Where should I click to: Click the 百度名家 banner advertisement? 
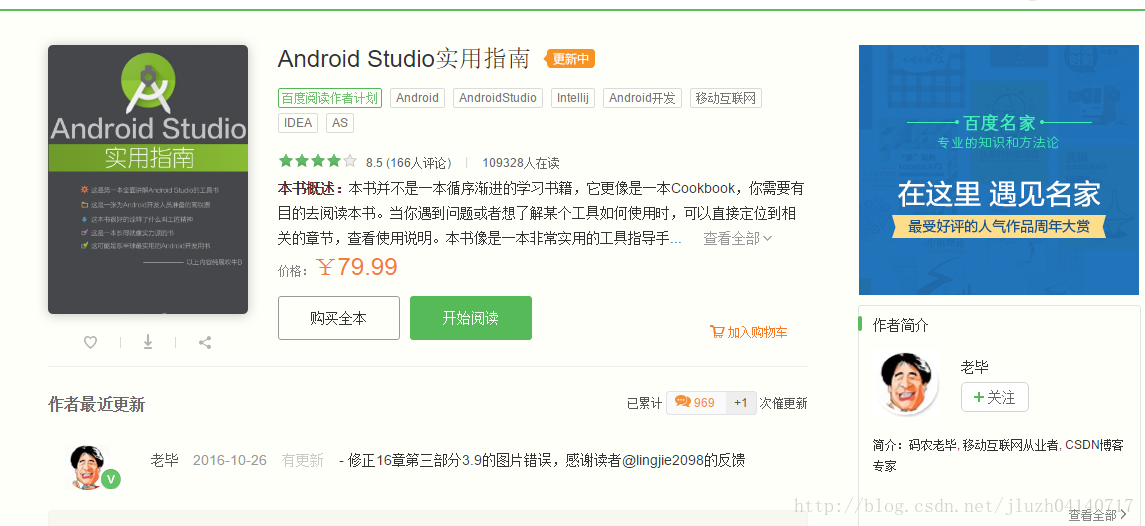[x=999, y=170]
